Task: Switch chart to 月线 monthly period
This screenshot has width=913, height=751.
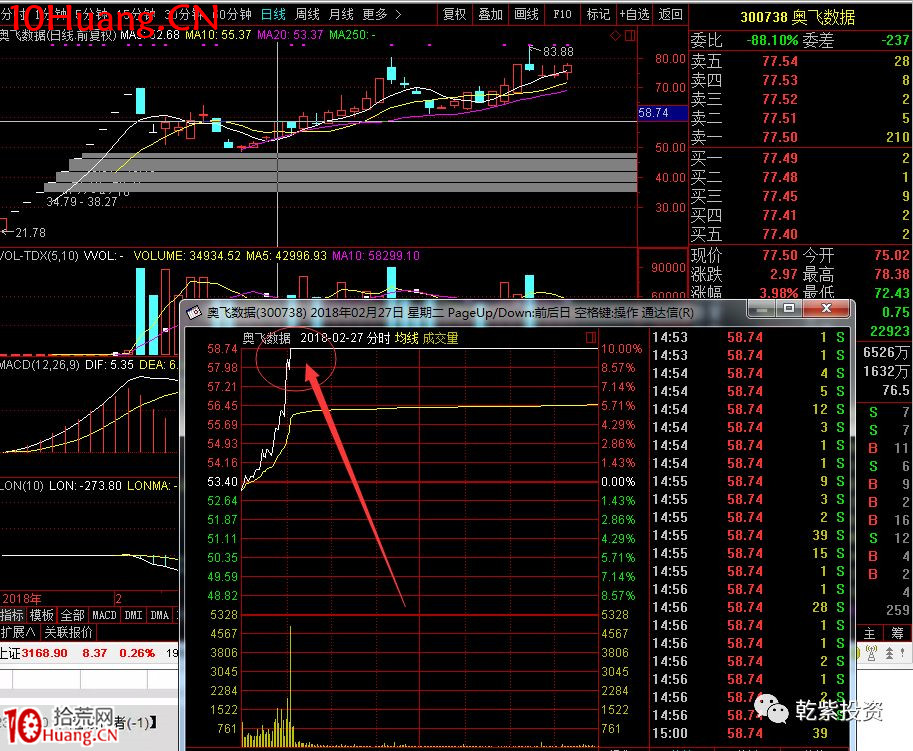Action: (341, 14)
